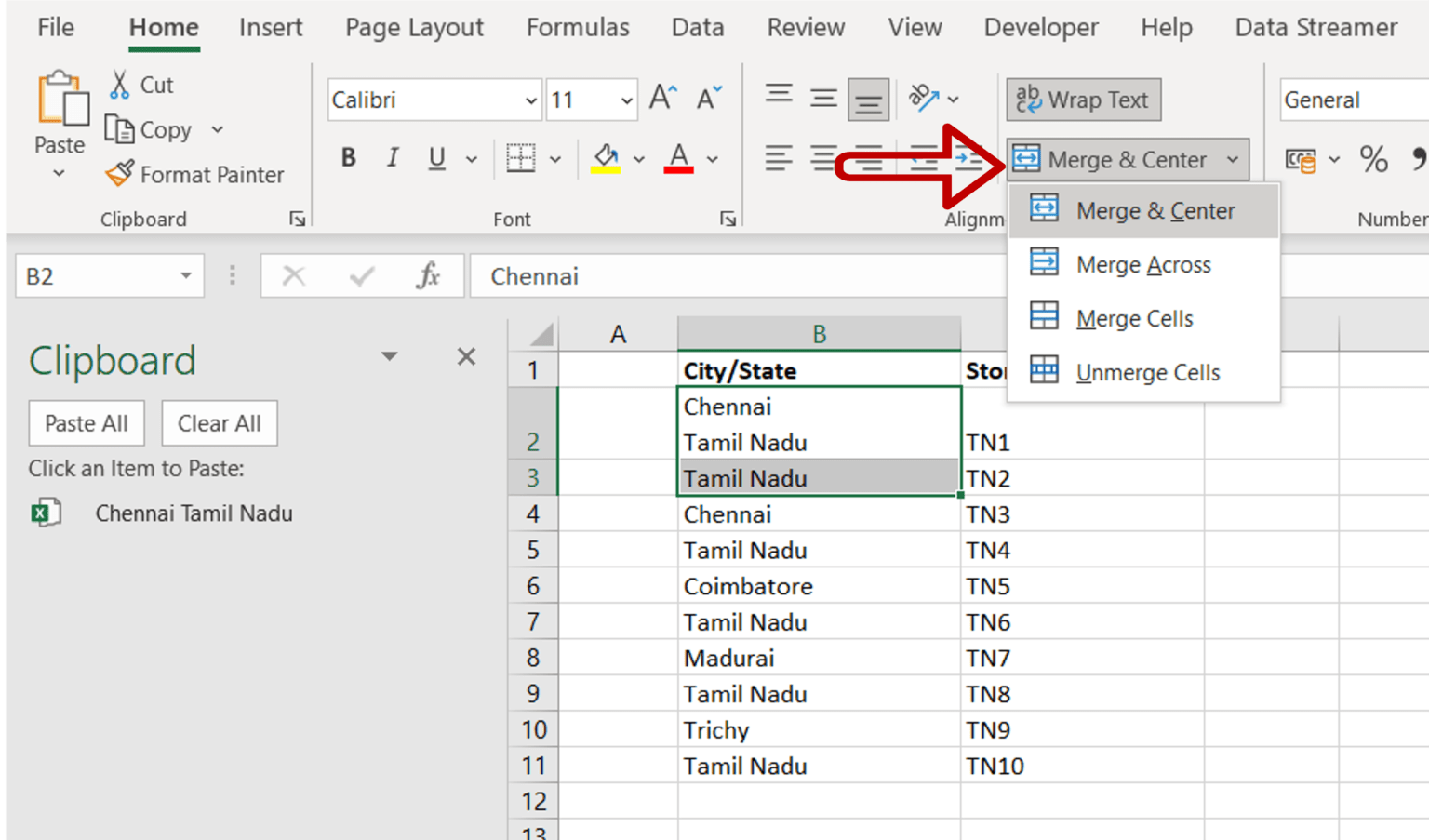Open the Name Box dropdown
Viewport: 1429px width, 840px height.
point(183,275)
